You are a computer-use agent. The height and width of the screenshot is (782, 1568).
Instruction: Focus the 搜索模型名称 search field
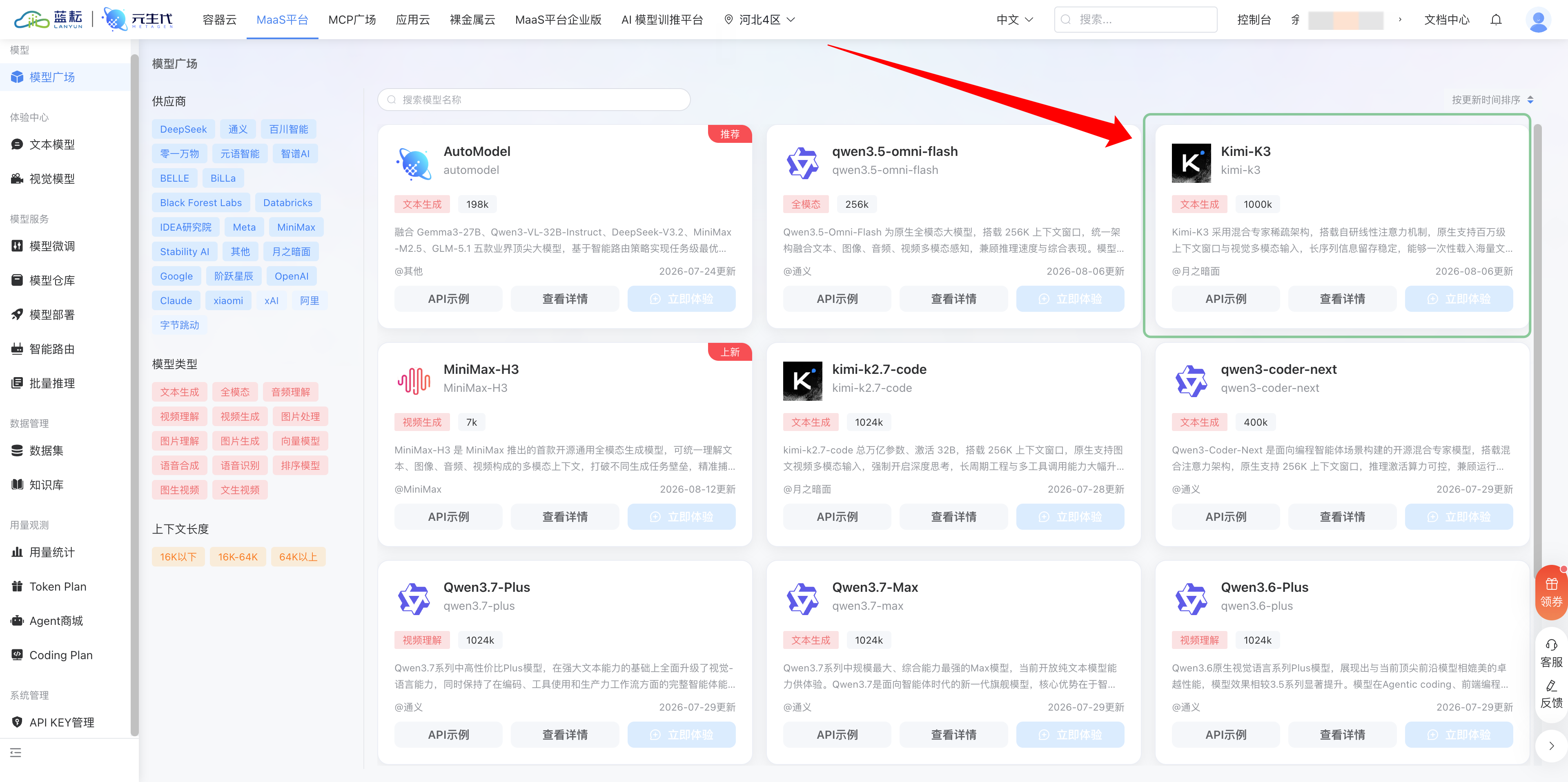pyautogui.click(x=534, y=100)
